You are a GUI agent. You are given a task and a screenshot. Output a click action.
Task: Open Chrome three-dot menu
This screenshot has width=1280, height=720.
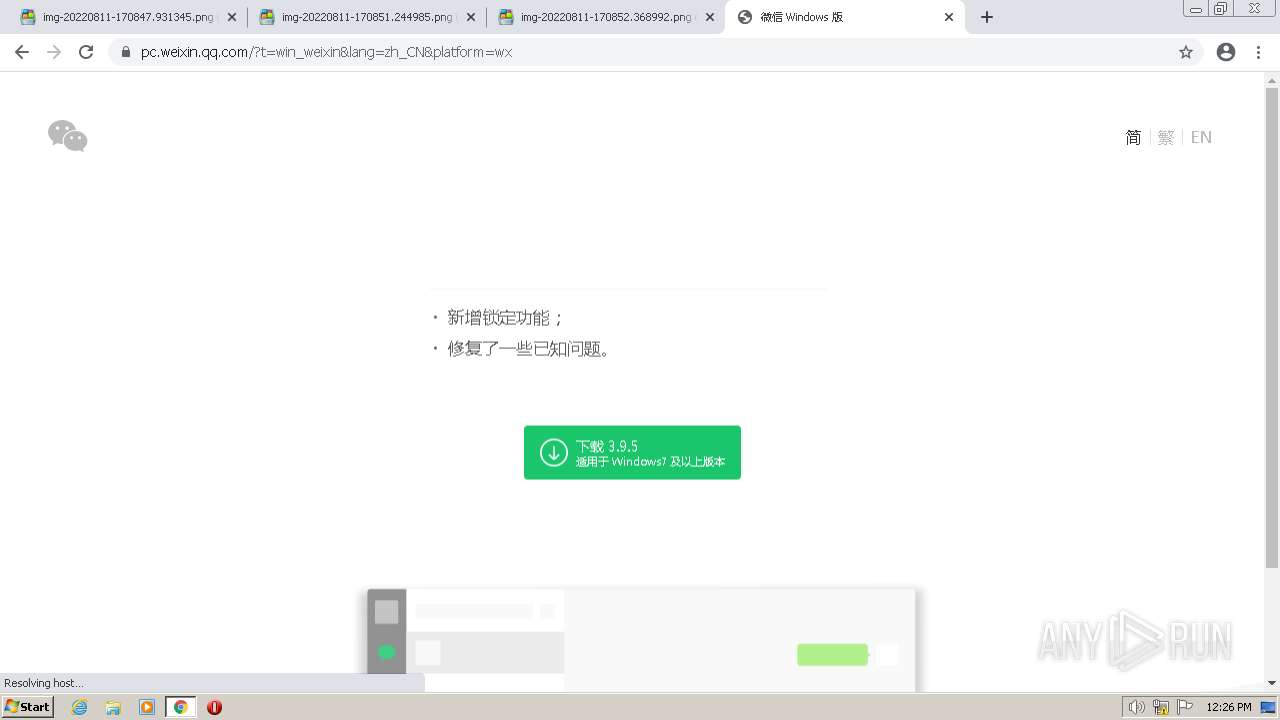coord(1258,52)
